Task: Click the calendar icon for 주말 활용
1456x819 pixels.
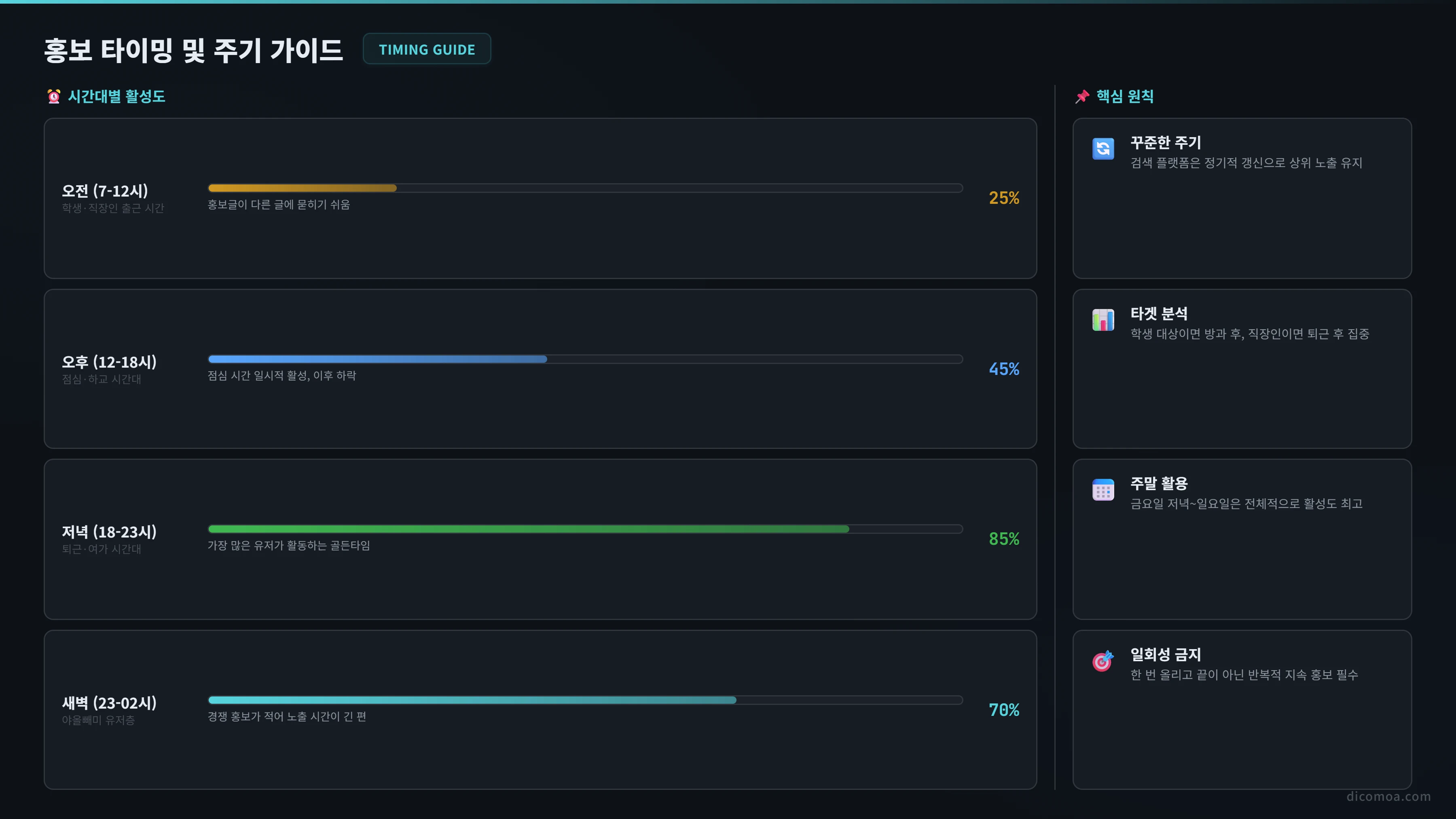Action: tap(1103, 489)
